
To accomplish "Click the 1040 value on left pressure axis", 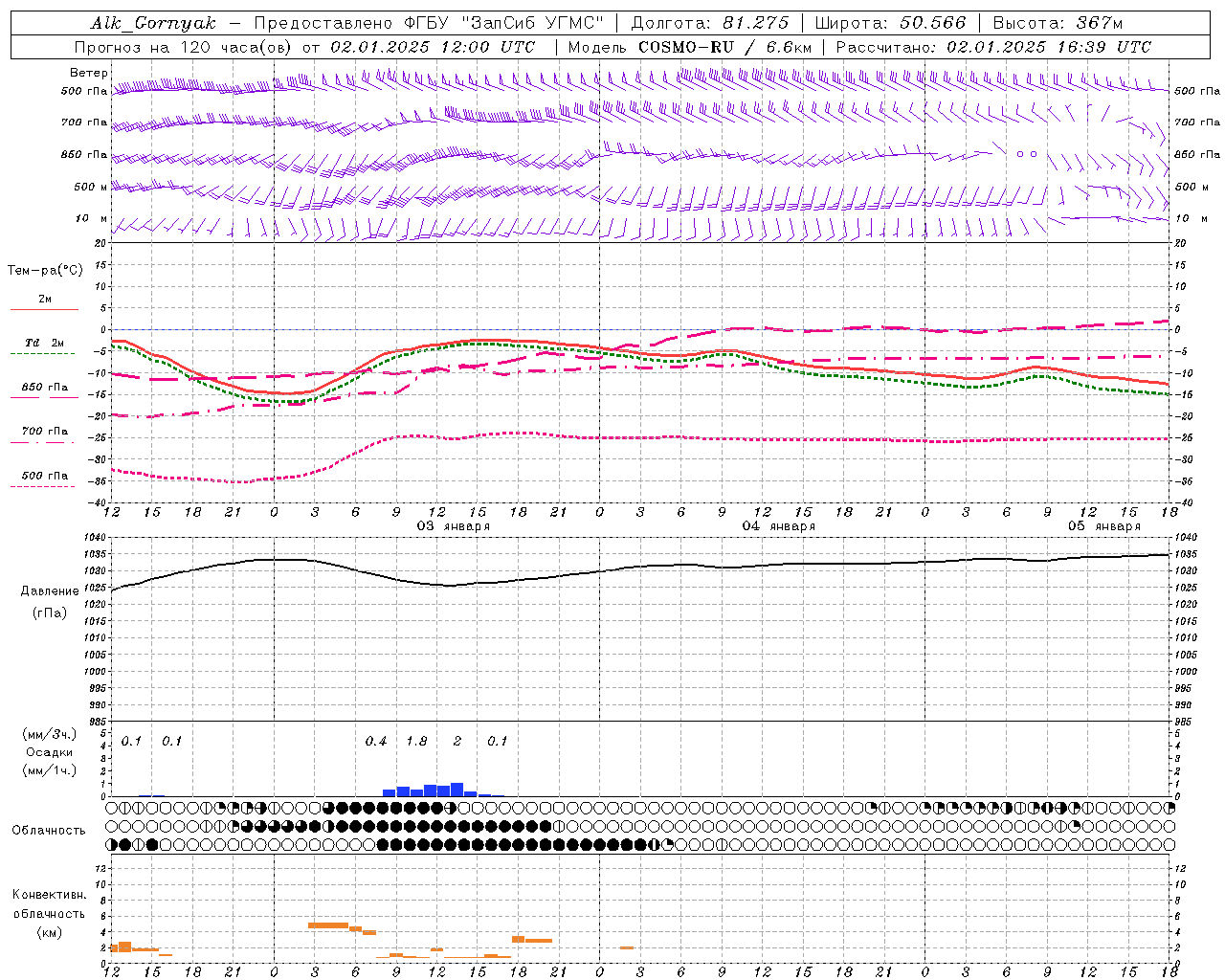I will point(94,538).
